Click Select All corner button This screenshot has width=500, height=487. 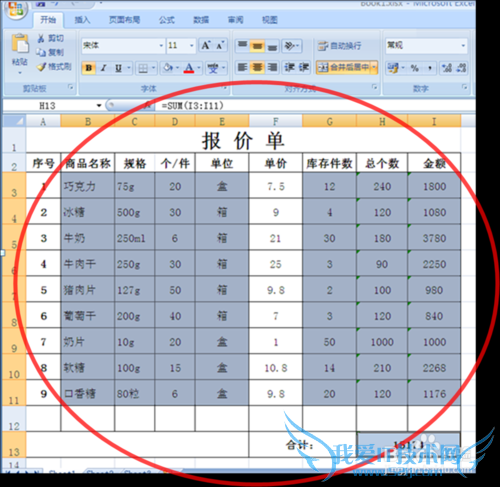pos(15,121)
